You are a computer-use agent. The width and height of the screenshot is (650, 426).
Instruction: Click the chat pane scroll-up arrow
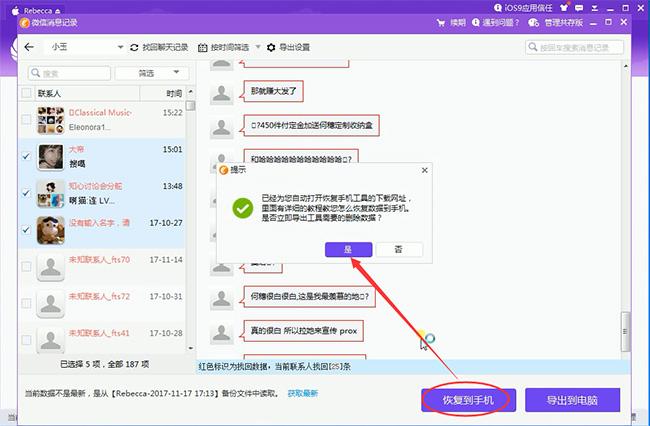point(626,66)
